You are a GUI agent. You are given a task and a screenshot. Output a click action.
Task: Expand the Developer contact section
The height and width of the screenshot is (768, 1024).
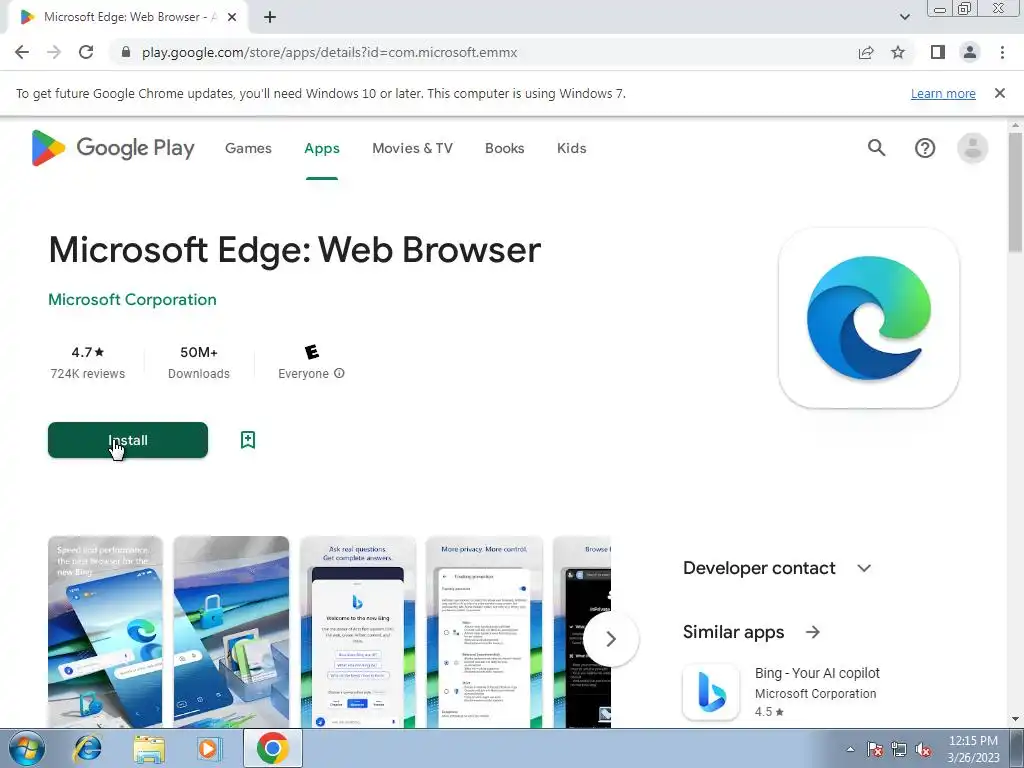pyautogui.click(x=864, y=568)
